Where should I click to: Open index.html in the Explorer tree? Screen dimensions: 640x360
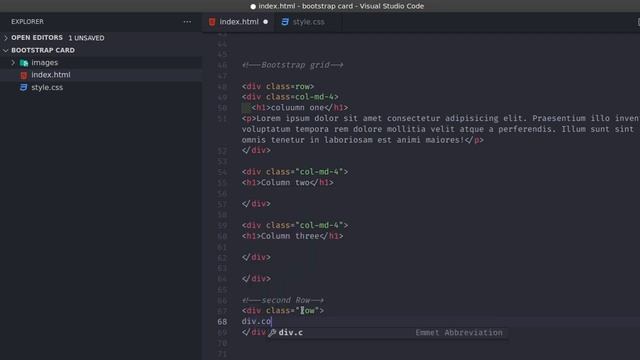[51, 75]
